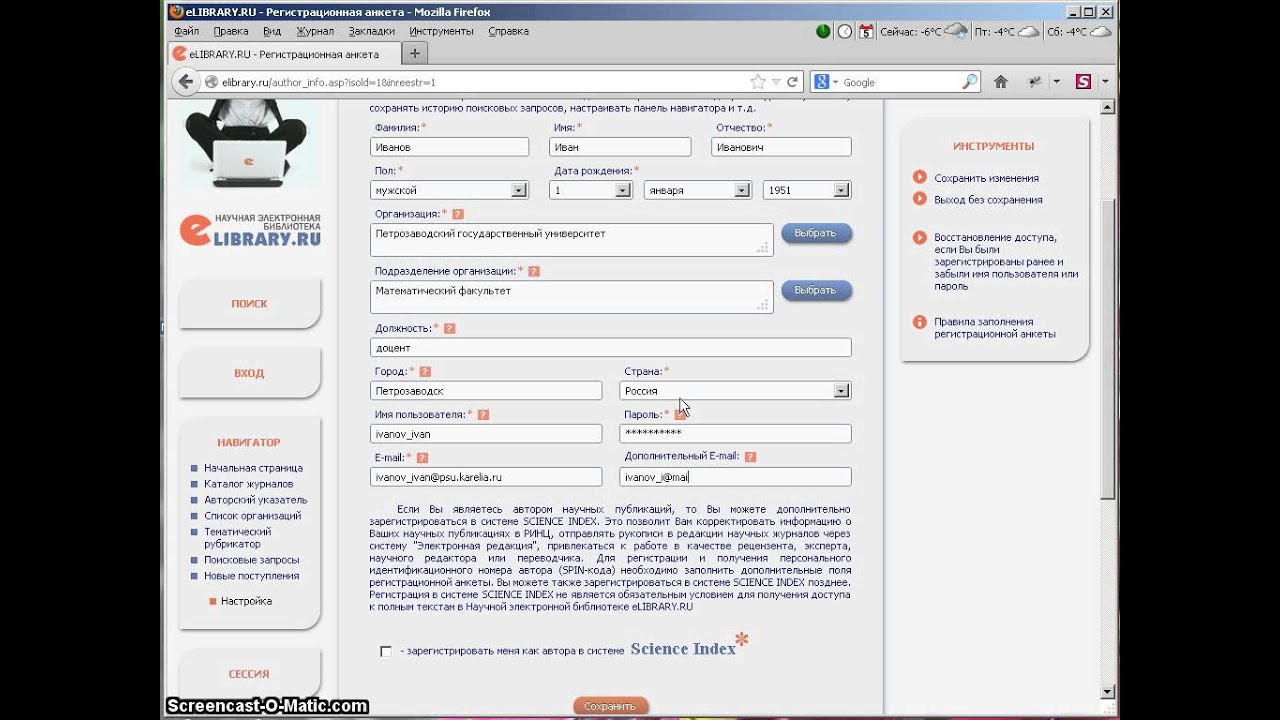Click the bug add-on toolbar icon

(1035, 82)
